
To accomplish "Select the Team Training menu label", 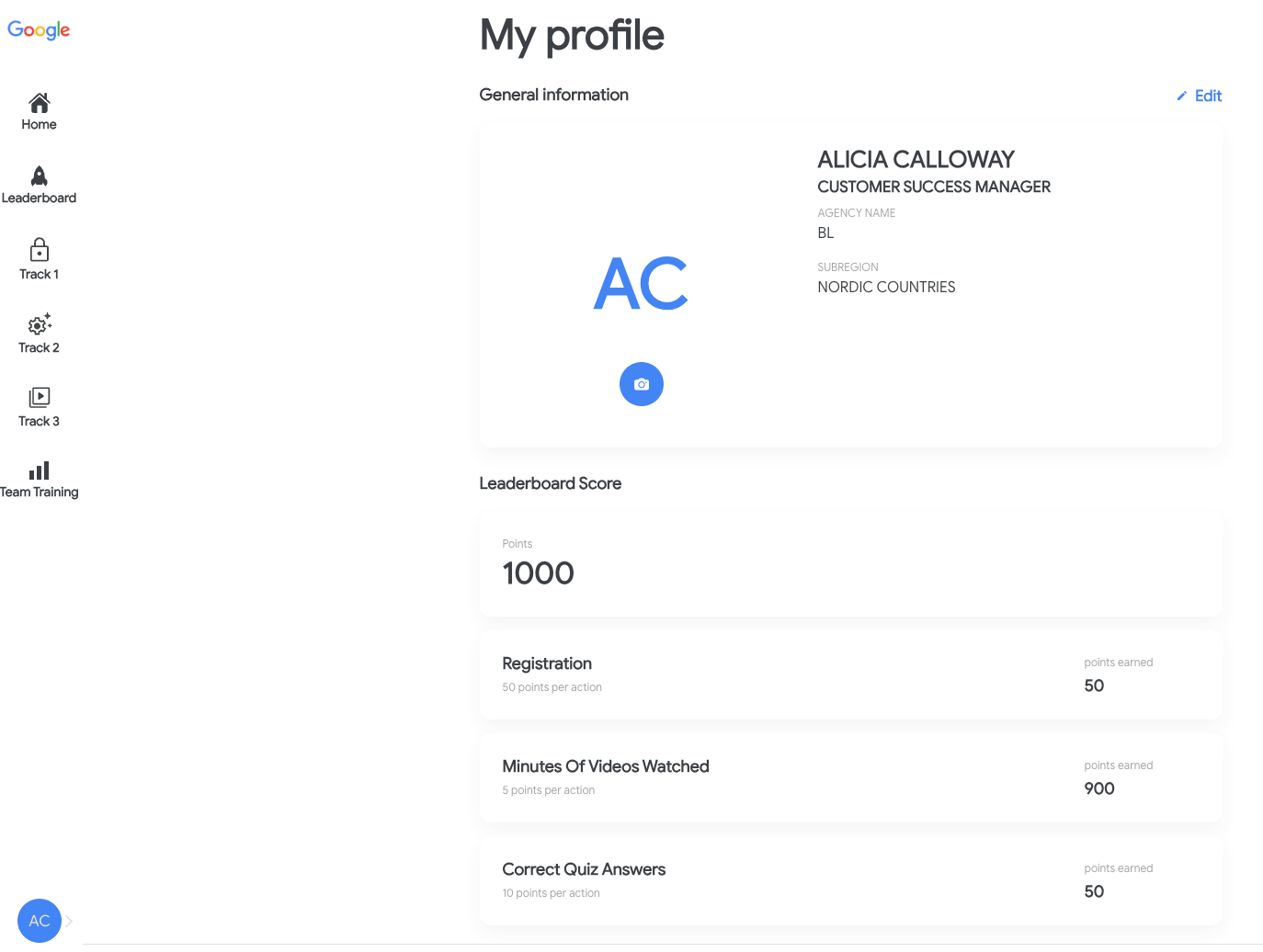I will click(39, 492).
